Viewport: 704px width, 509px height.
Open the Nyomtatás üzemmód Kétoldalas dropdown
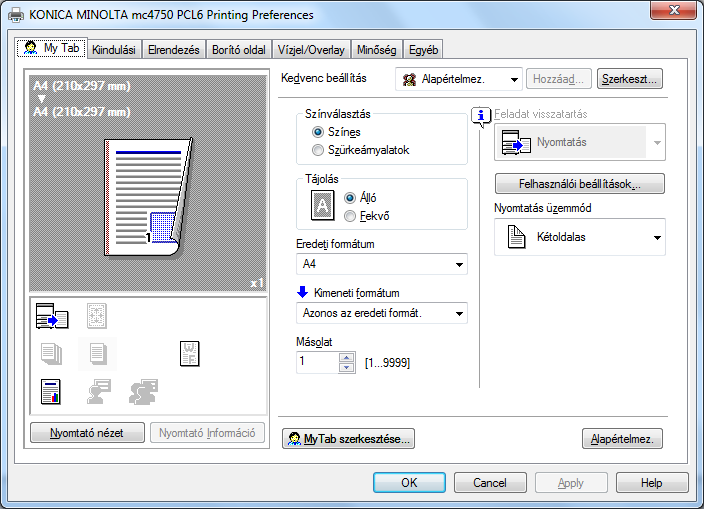pyautogui.click(x=580, y=237)
